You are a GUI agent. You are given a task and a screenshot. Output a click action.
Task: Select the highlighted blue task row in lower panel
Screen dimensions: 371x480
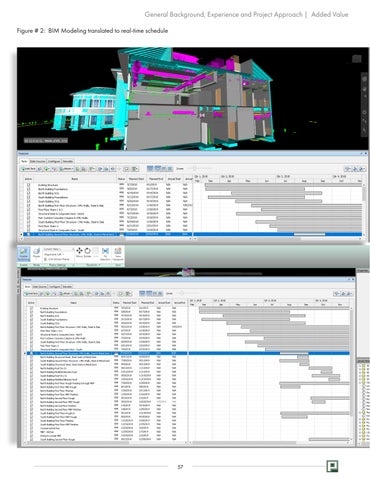[x=188, y=353]
